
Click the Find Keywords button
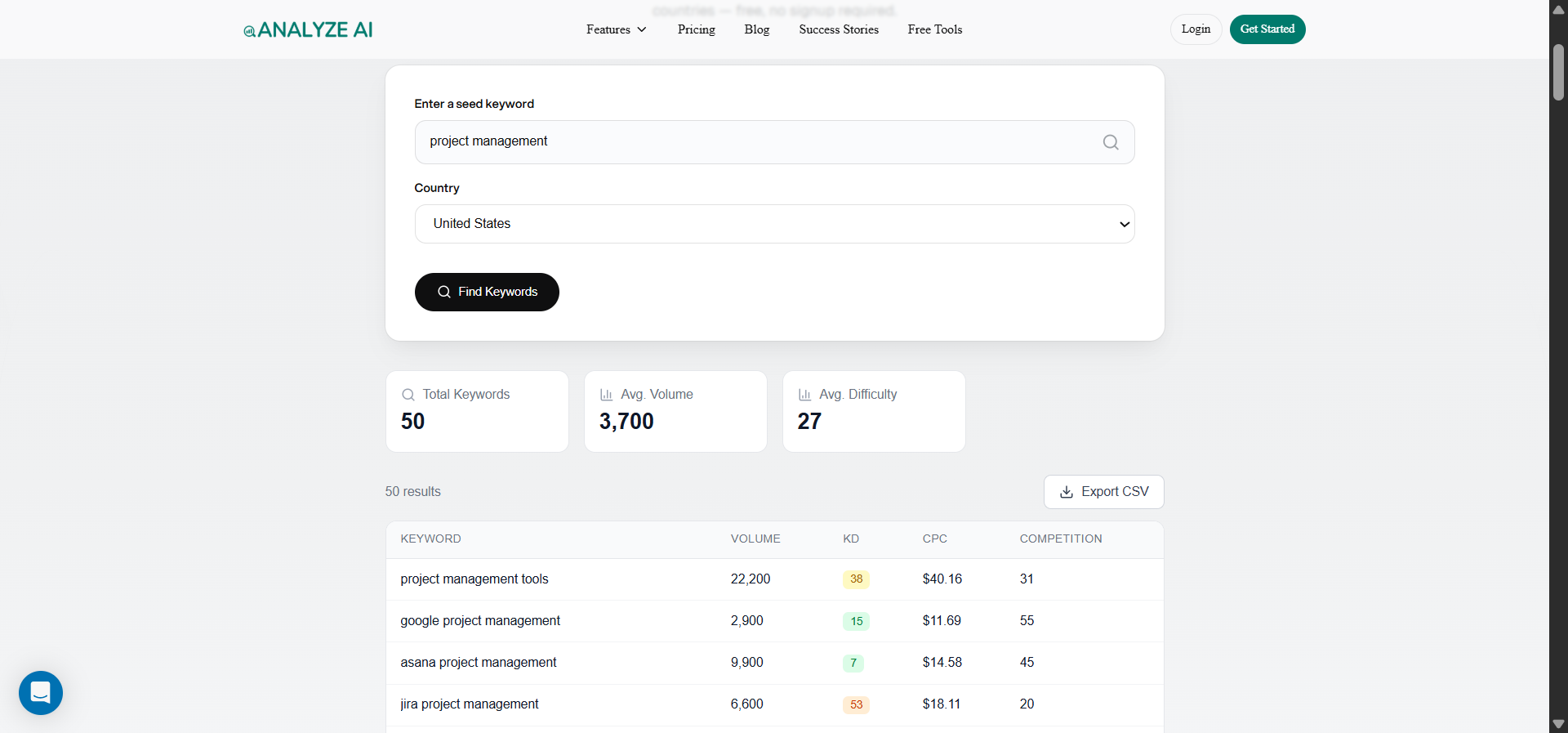(x=487, y=292)
